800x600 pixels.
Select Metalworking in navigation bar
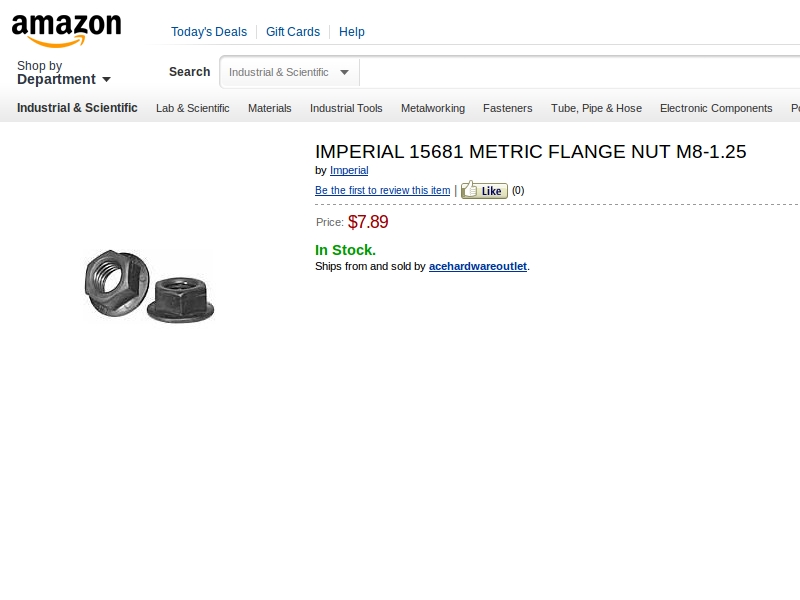click(x=433, y=108)
